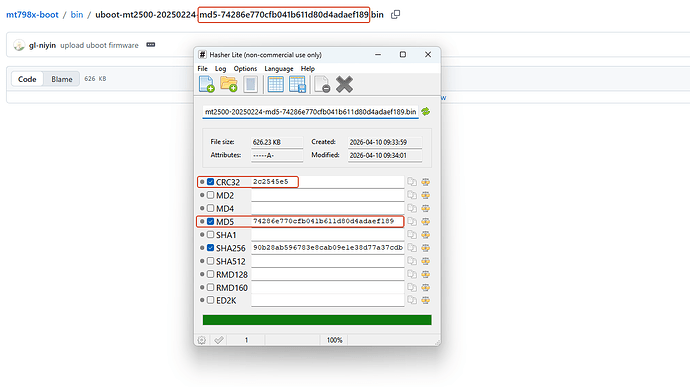
Task: Click the File size value 626.23 KB
Action: pyautogui.click(x=277, y=142)
